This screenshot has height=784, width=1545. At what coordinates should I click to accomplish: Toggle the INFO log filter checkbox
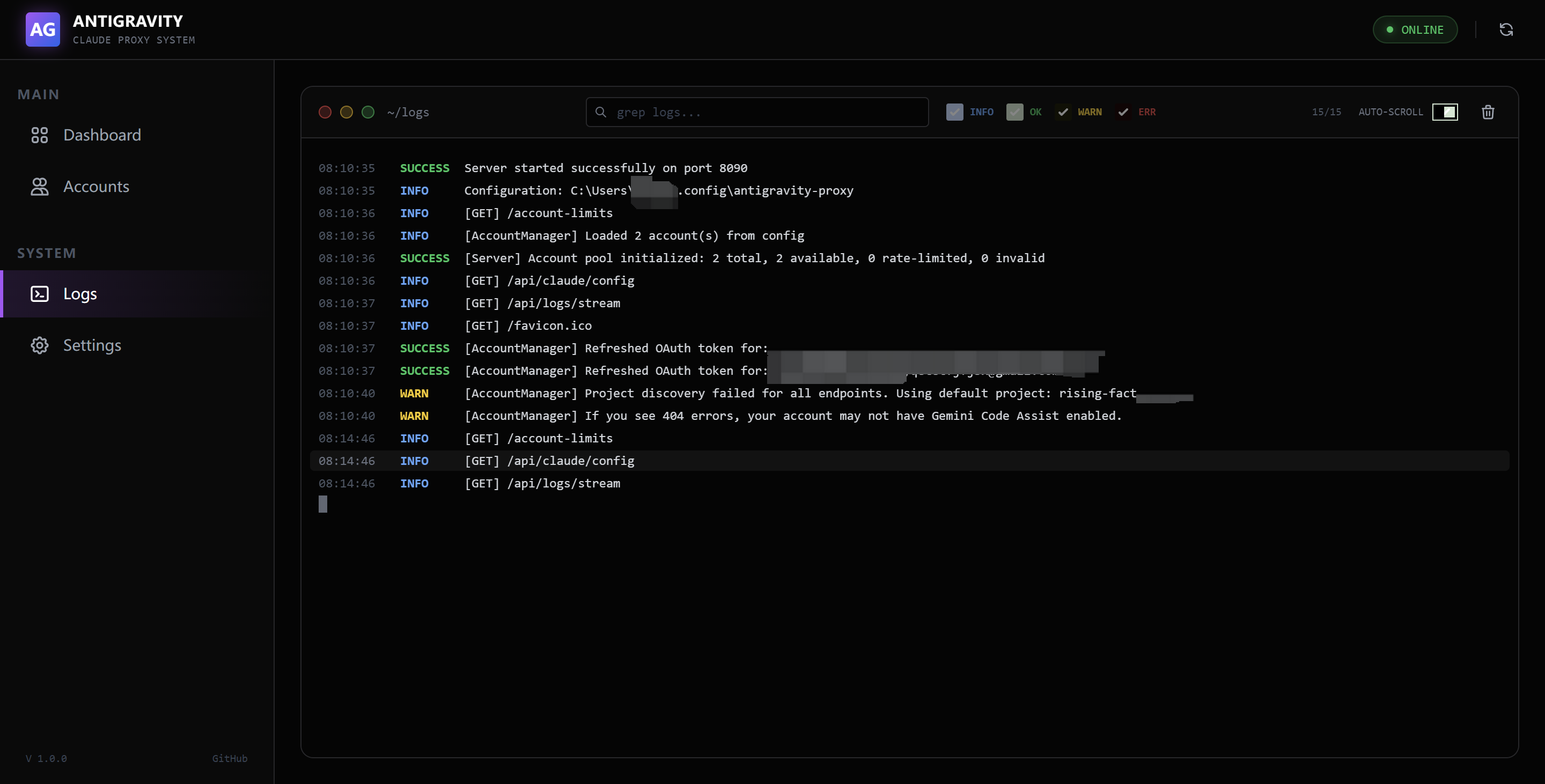954,112
